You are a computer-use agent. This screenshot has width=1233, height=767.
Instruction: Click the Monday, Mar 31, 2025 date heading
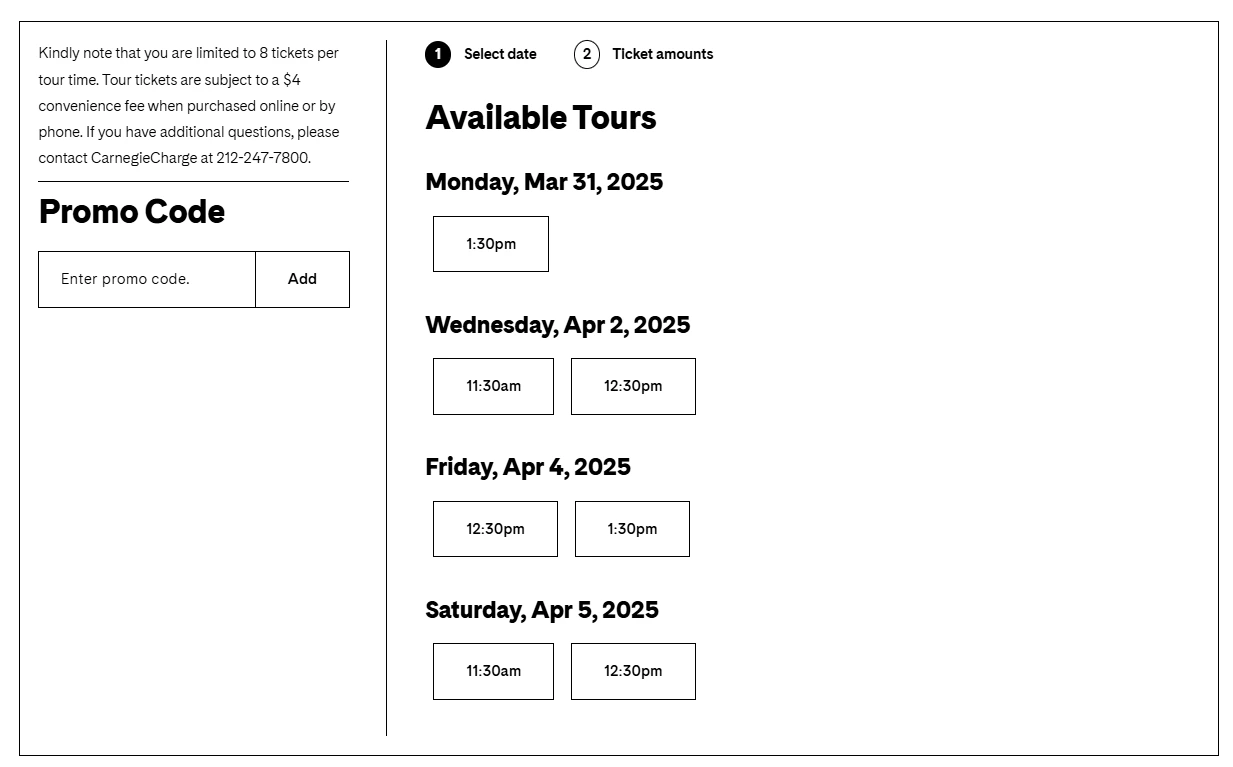click(544, 182)
